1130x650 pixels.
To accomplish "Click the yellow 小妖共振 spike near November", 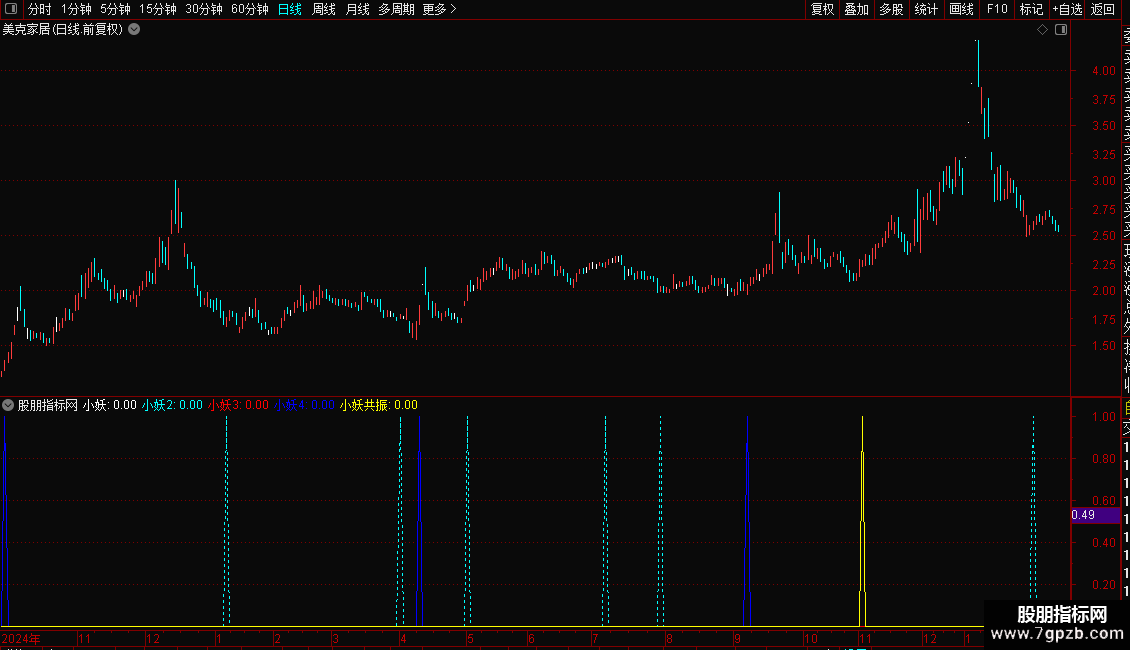I will pyautogui.click(x=862, y=521).
